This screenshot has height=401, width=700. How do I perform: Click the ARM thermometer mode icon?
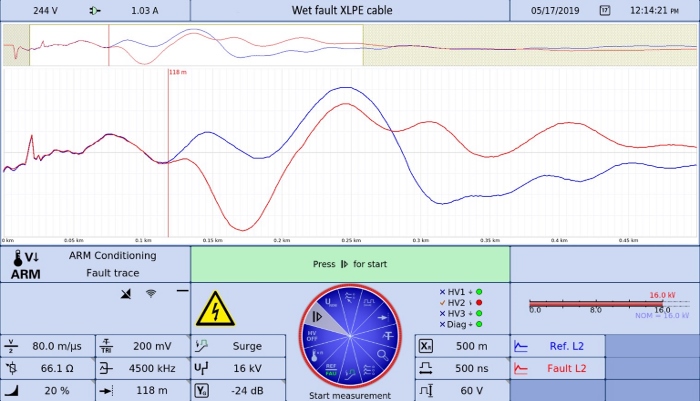point(25,264)
